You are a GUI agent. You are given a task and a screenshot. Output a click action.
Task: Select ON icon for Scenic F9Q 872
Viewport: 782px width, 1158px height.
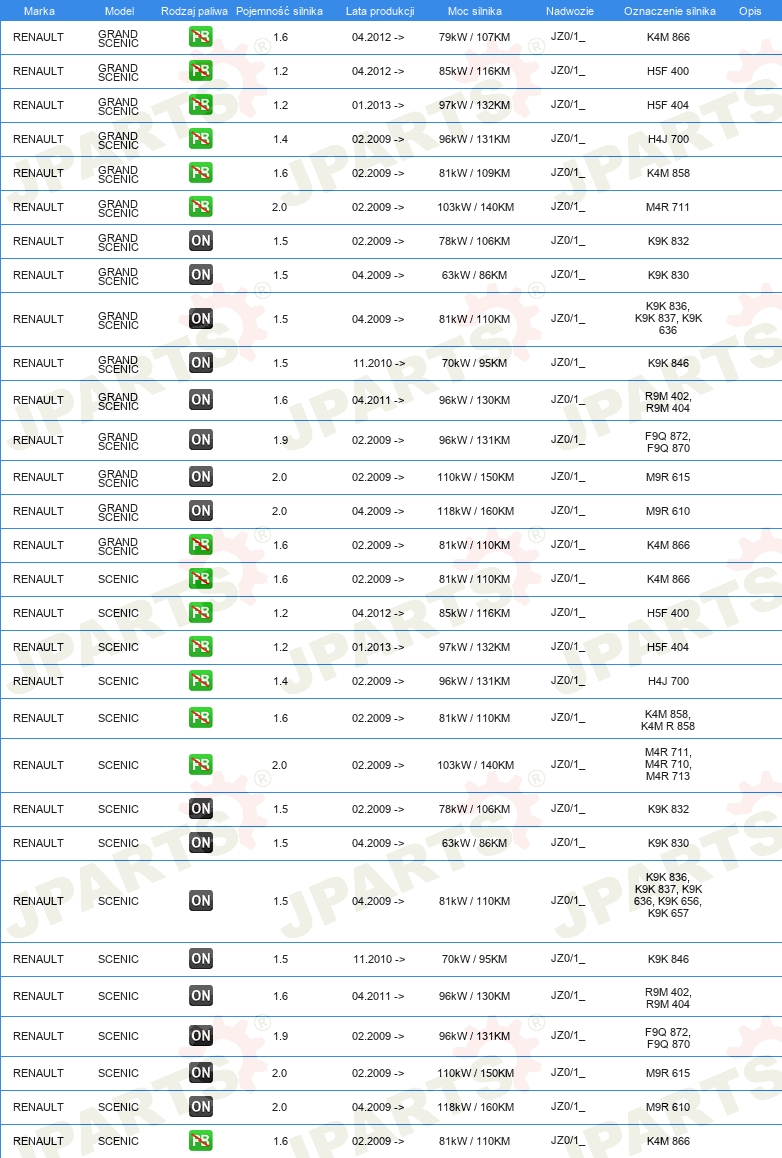point(200,1035)
